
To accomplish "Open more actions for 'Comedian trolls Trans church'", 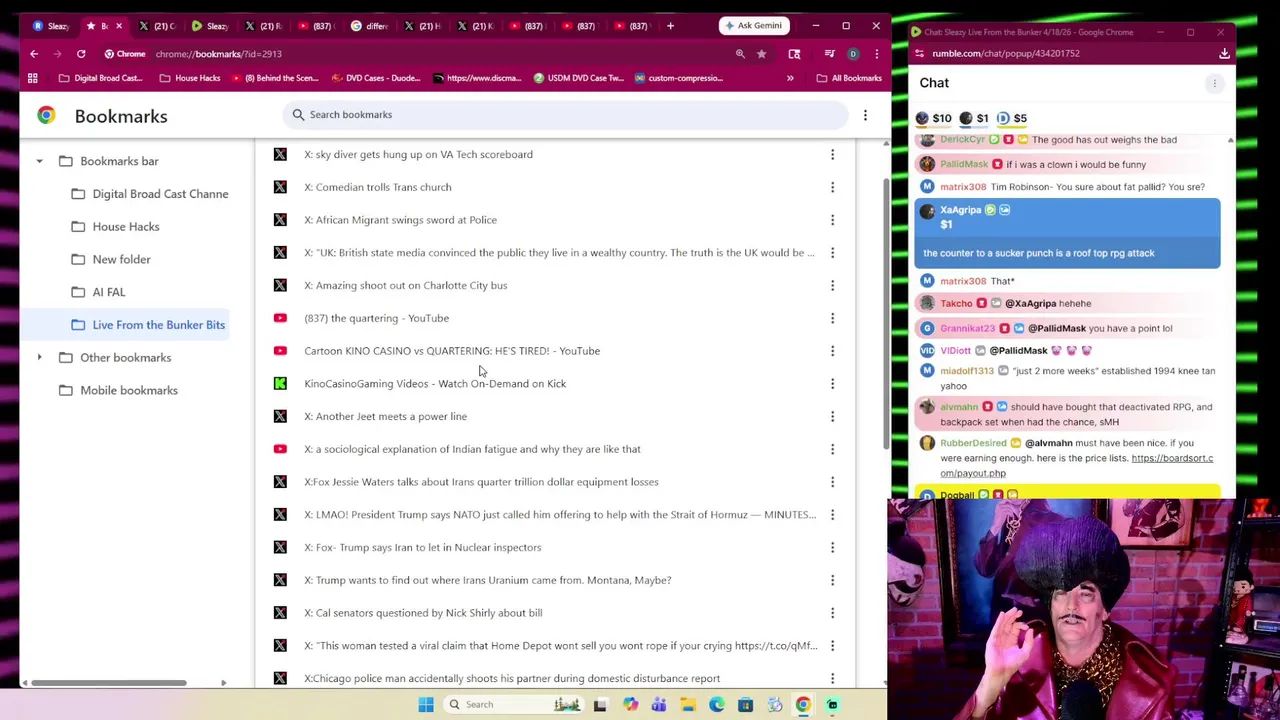I will [832, 187].
